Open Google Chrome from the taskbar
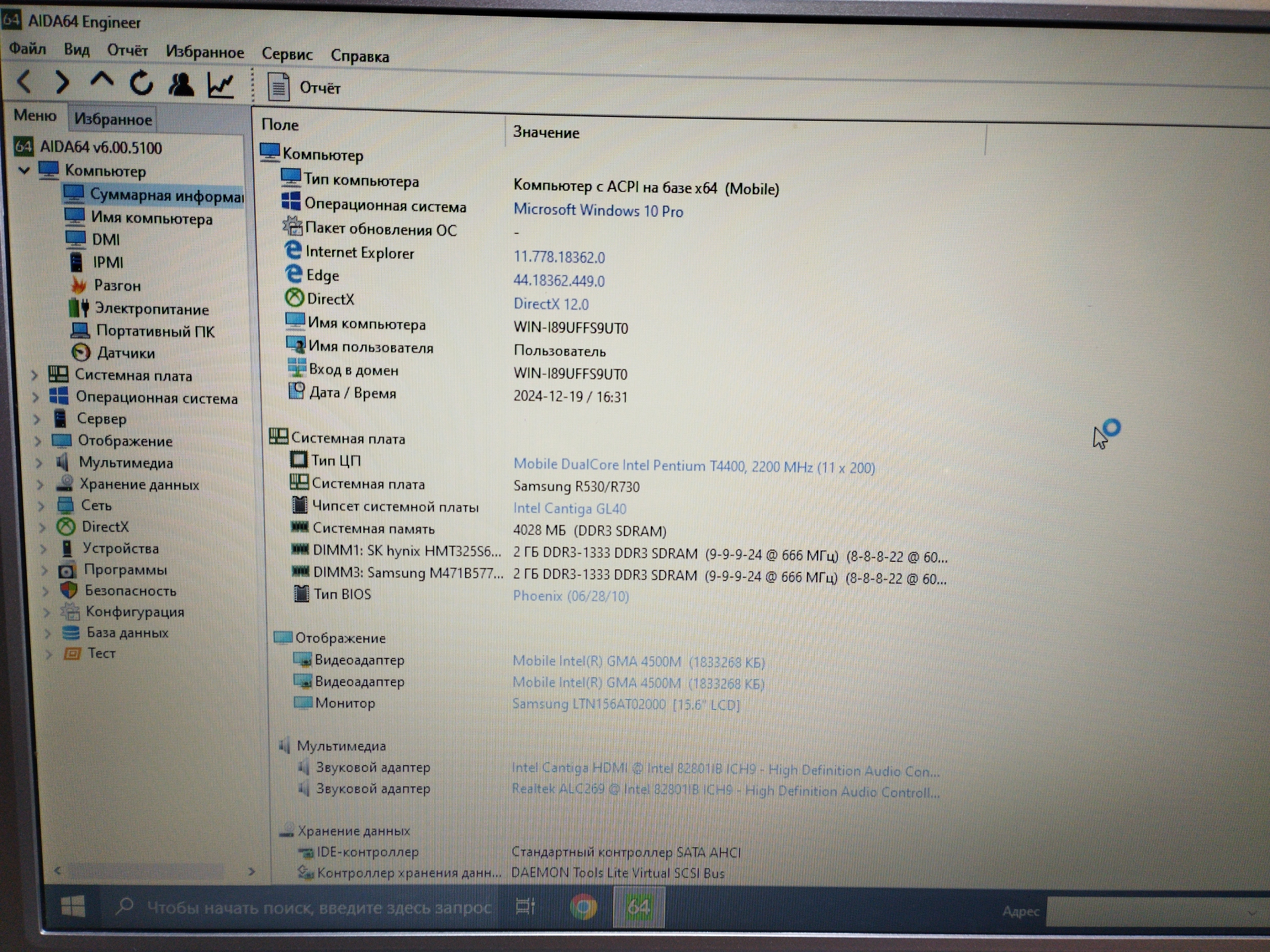This screenshot has width=1270, height=952. [x=583, y=907]
